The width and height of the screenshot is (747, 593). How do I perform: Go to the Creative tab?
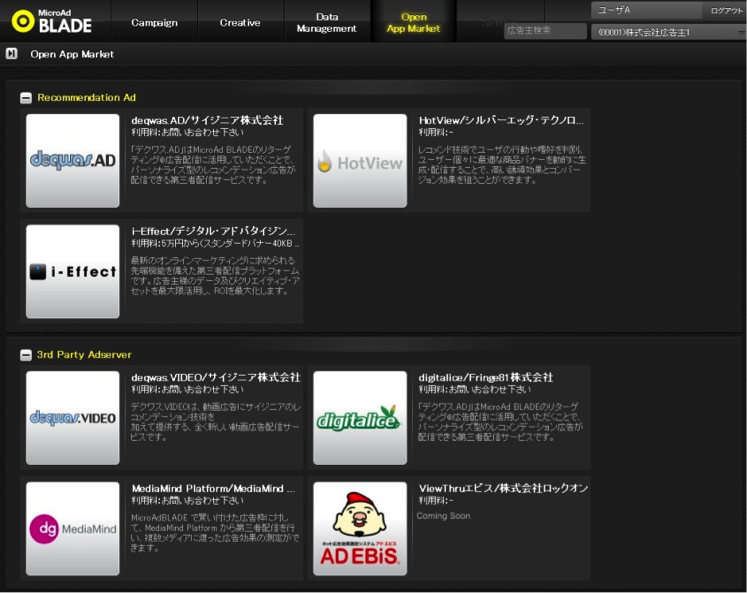pyautogui.click(x=240, y=22)
